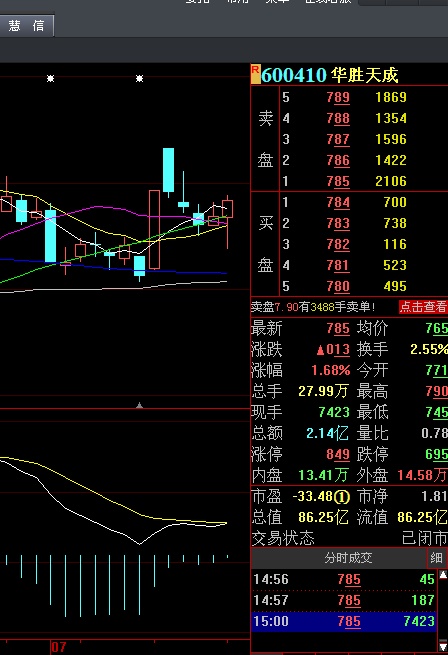Open trade details via the 细 button

436,558
